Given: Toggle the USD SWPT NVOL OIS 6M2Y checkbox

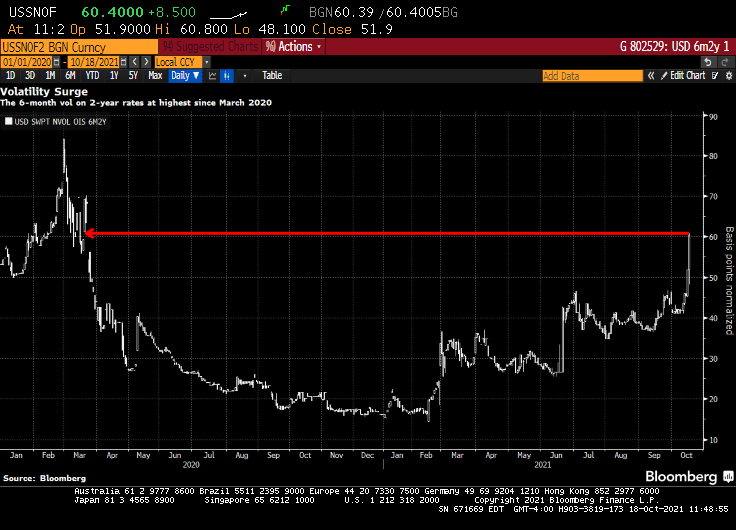Looking at the screenshot, I should click(9, 121).
